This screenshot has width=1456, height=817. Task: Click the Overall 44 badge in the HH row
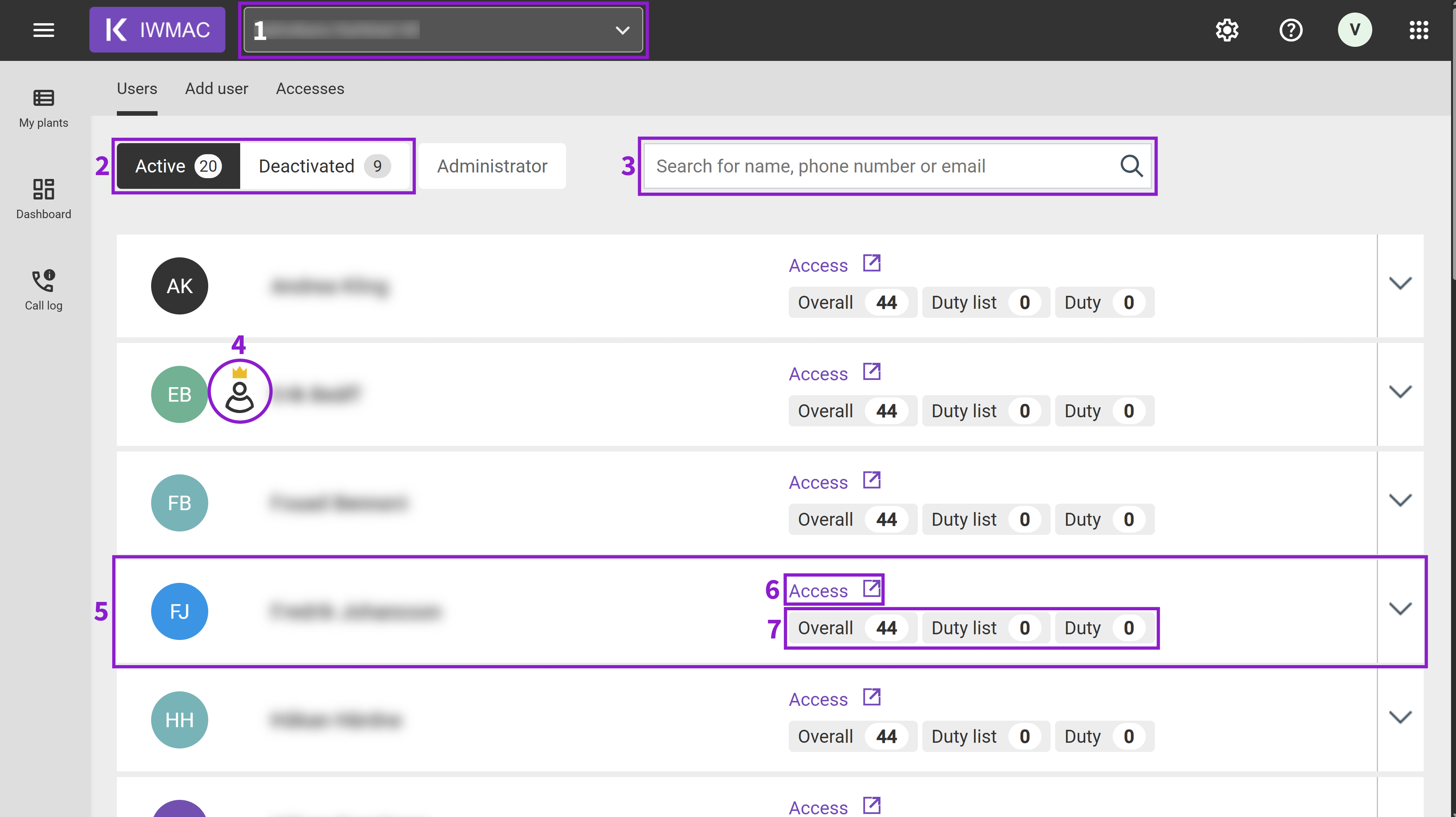[852, 737]
